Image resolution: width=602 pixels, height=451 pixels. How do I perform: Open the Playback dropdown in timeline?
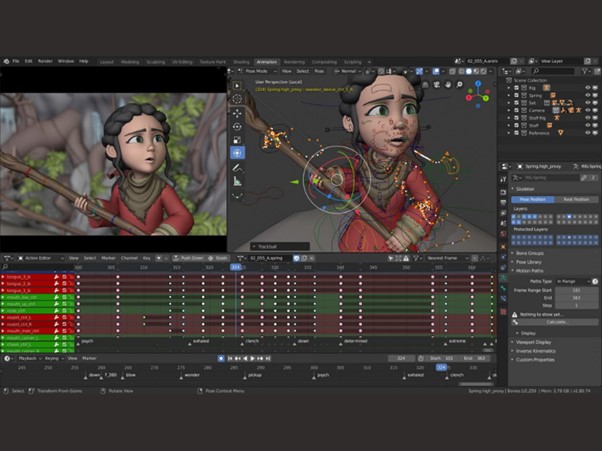pos(29,358)
